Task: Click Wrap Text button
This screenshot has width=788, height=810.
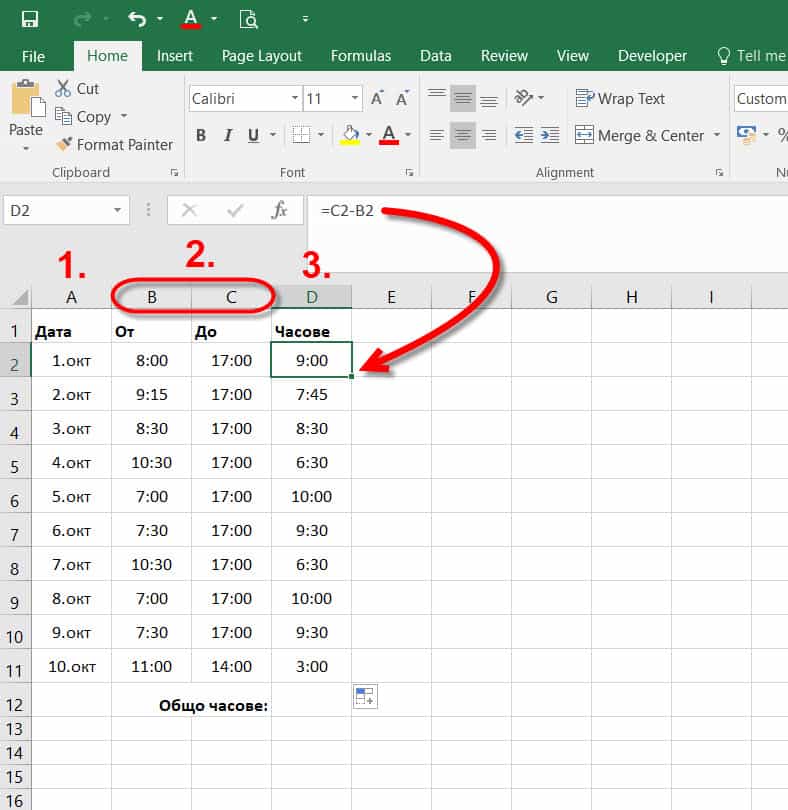Action: (x=620, y=98)
